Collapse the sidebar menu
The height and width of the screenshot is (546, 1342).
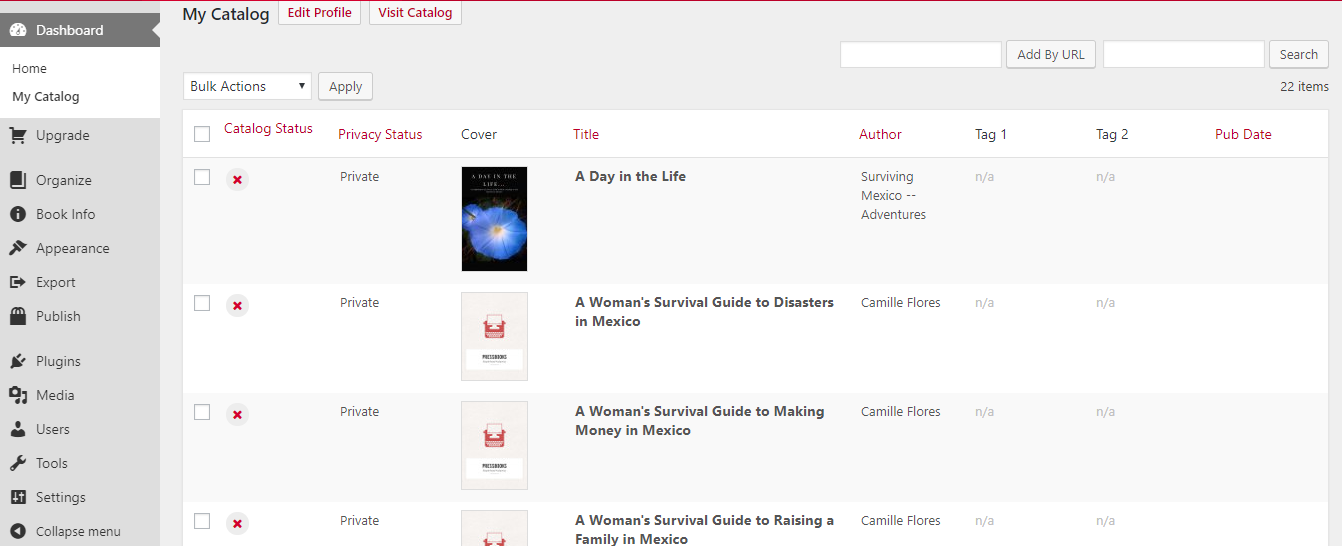66,531
